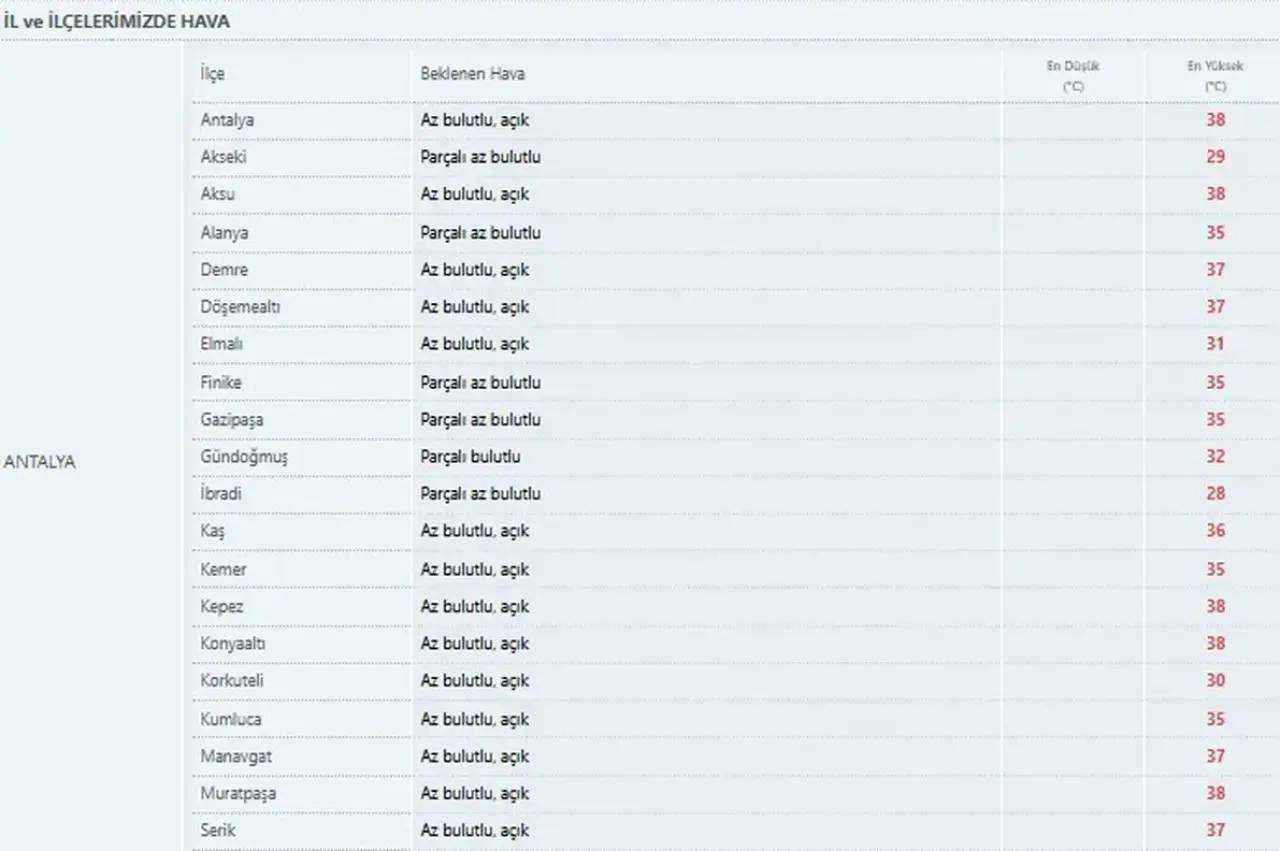Select the Akseki district entry
Screen dimensions: 1280x851
click(x=223, y=157)
